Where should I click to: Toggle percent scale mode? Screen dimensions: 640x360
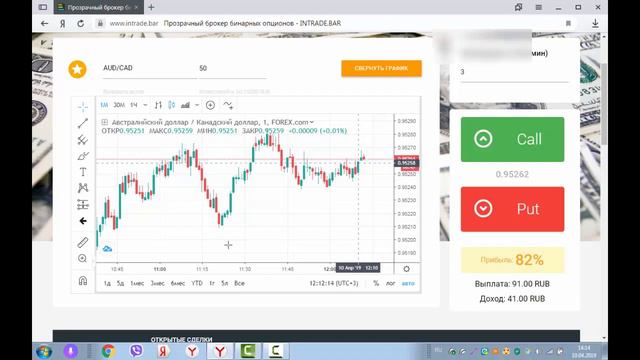376,283
